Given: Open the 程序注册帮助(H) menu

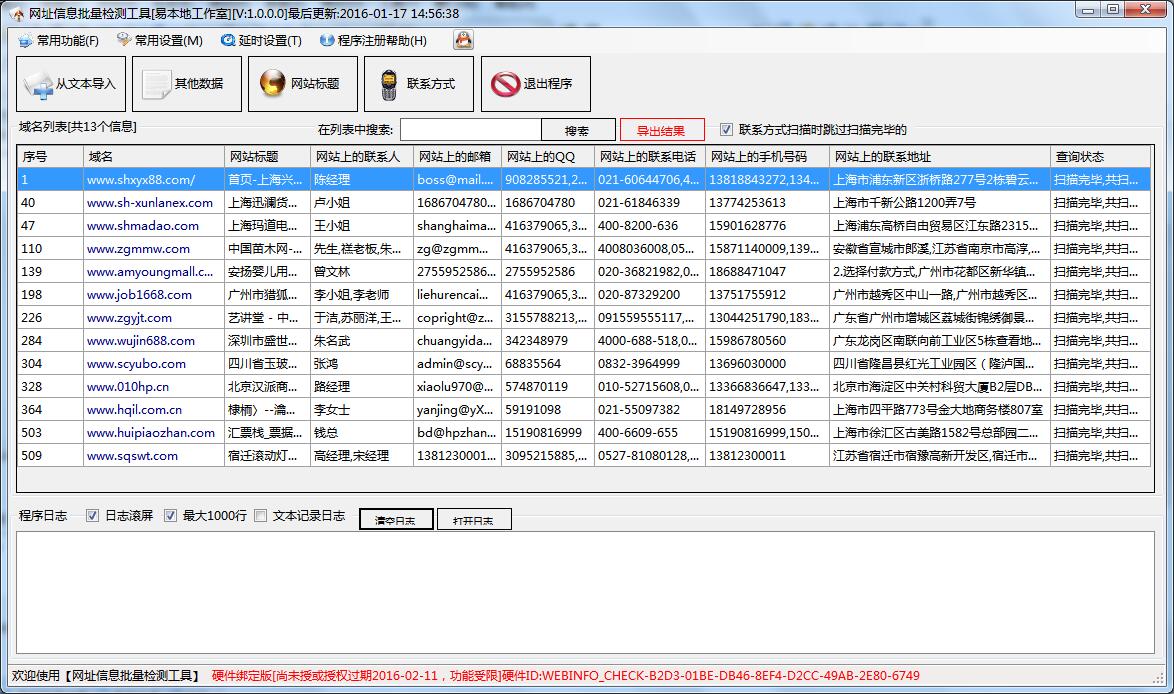Looking at the screenshot, I should 373,41.
